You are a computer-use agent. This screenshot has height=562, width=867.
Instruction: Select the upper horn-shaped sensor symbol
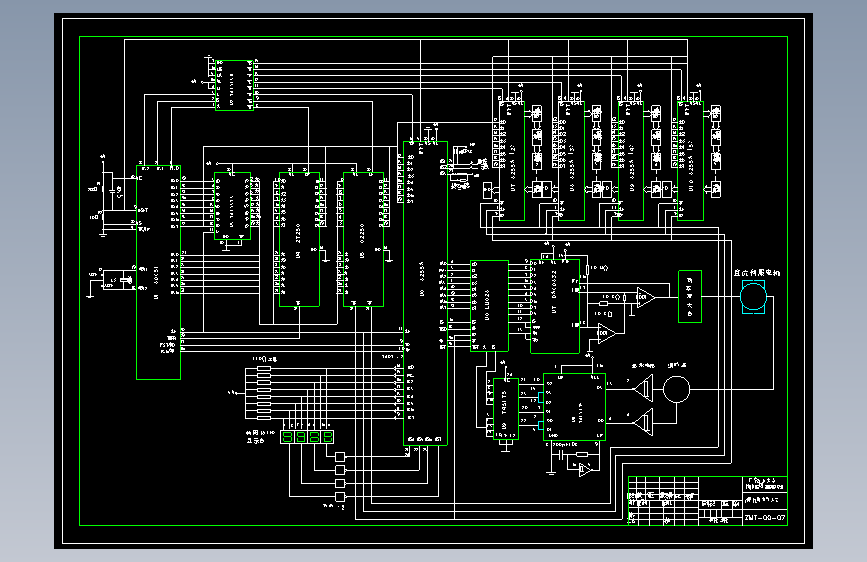(x=644, y=388)
